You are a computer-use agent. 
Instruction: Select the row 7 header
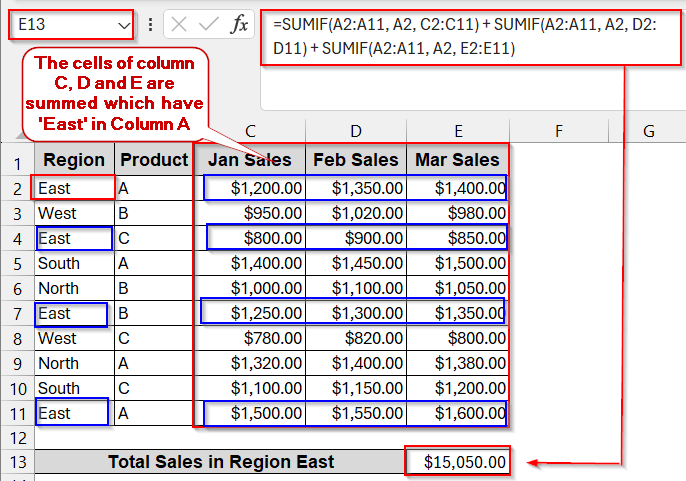point(17,313)
